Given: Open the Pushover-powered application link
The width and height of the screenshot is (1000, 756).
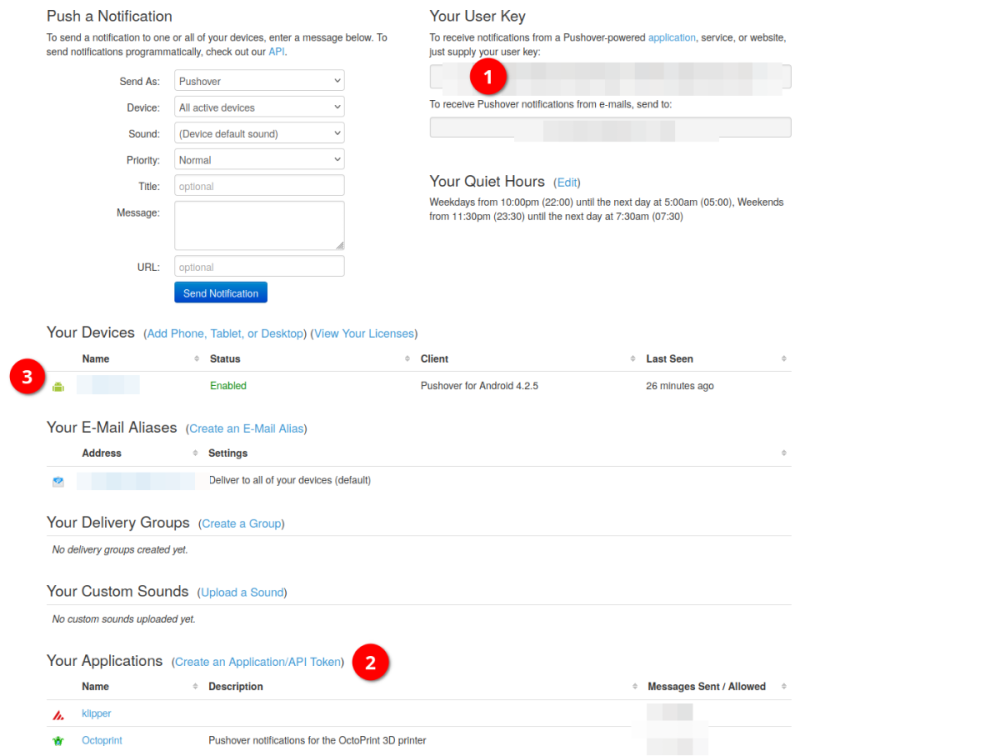Looking at the screenshot, I should [x=672, y=38].
